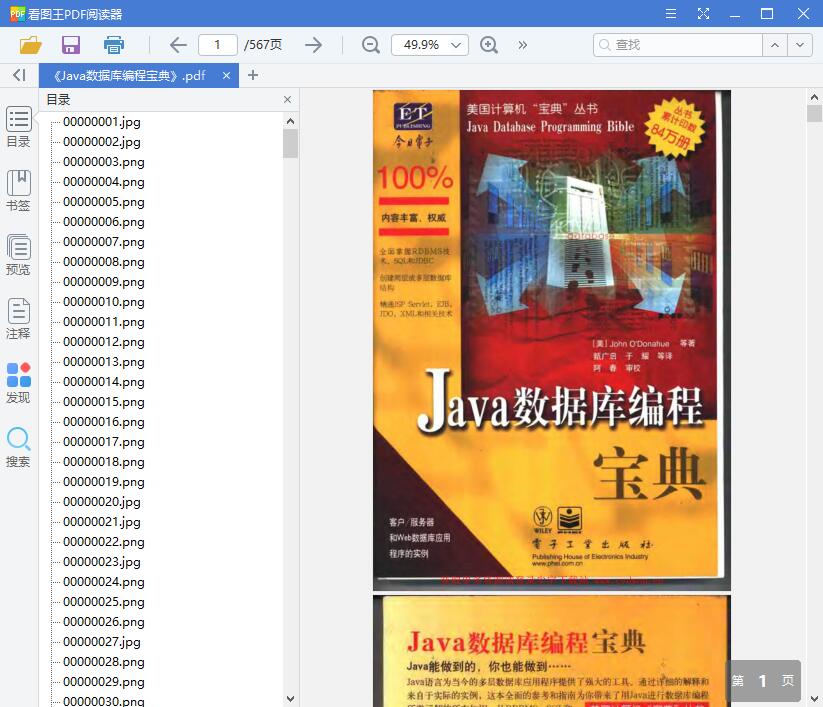Select 00000025.png in the contents tree

point(104,602)
